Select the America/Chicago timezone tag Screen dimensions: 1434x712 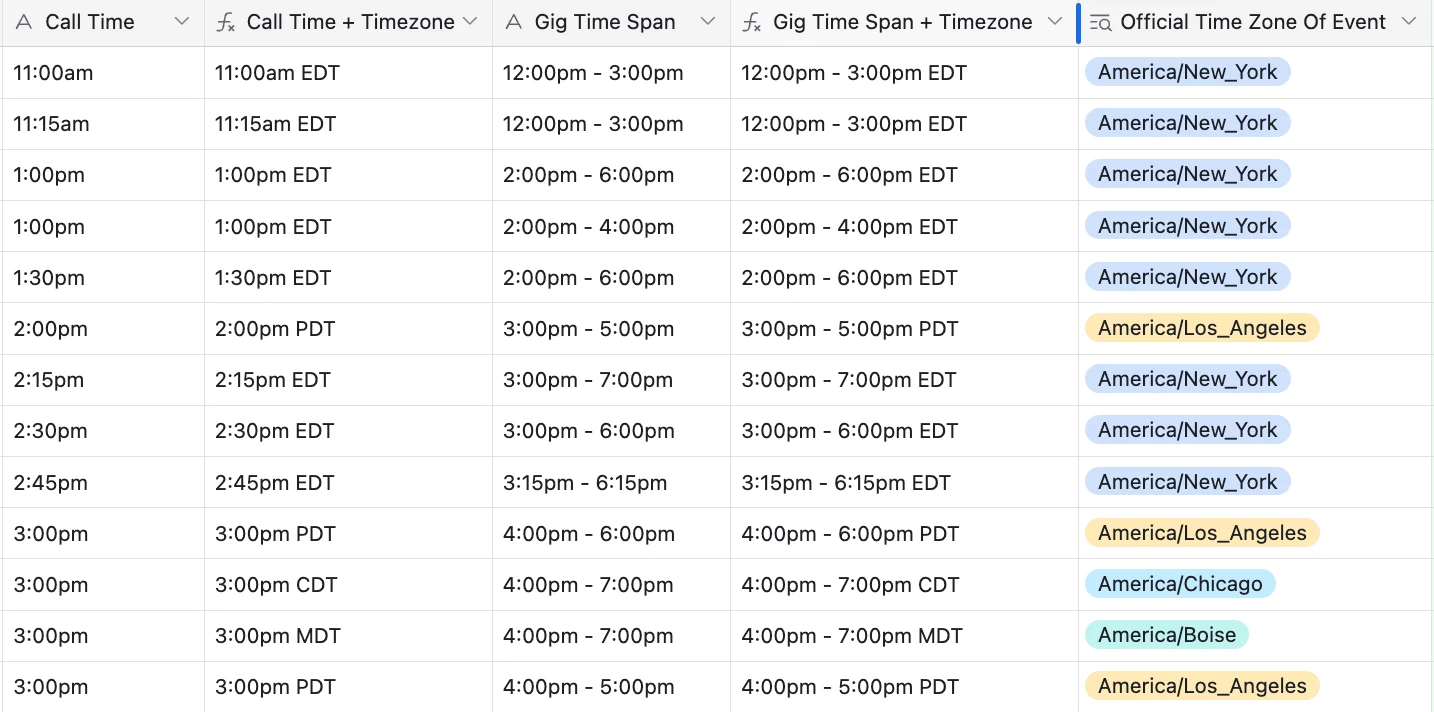[1180, 584]
